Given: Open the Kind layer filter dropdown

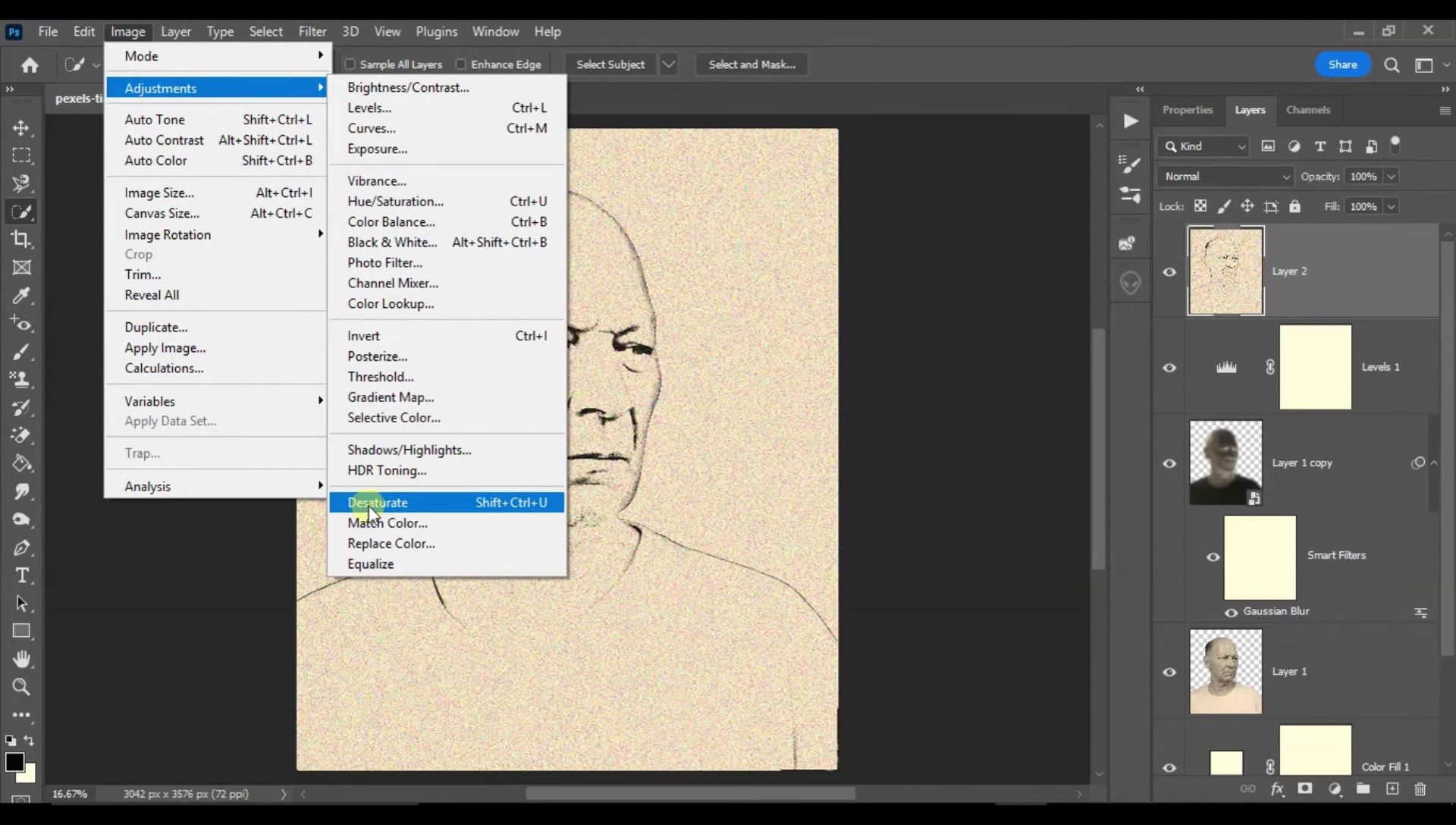Looking at the screenshot, I should [x=1204, y=146].
